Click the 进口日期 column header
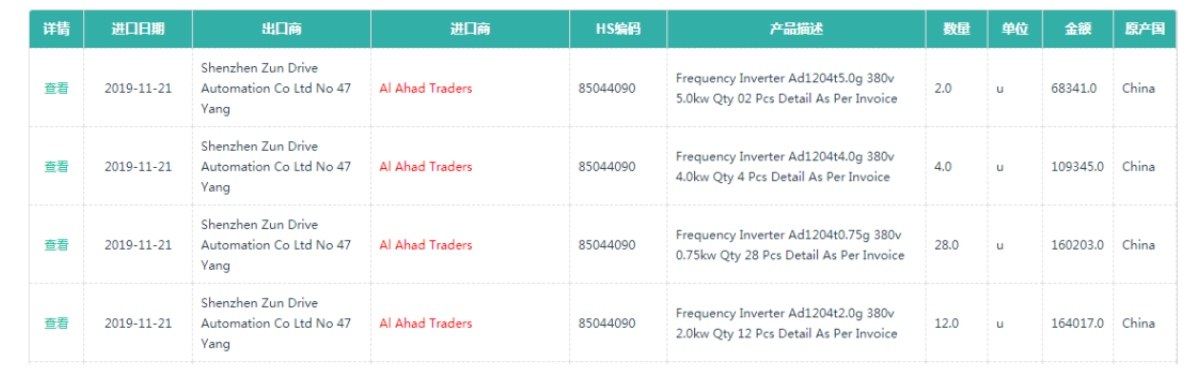 (138, 29)
